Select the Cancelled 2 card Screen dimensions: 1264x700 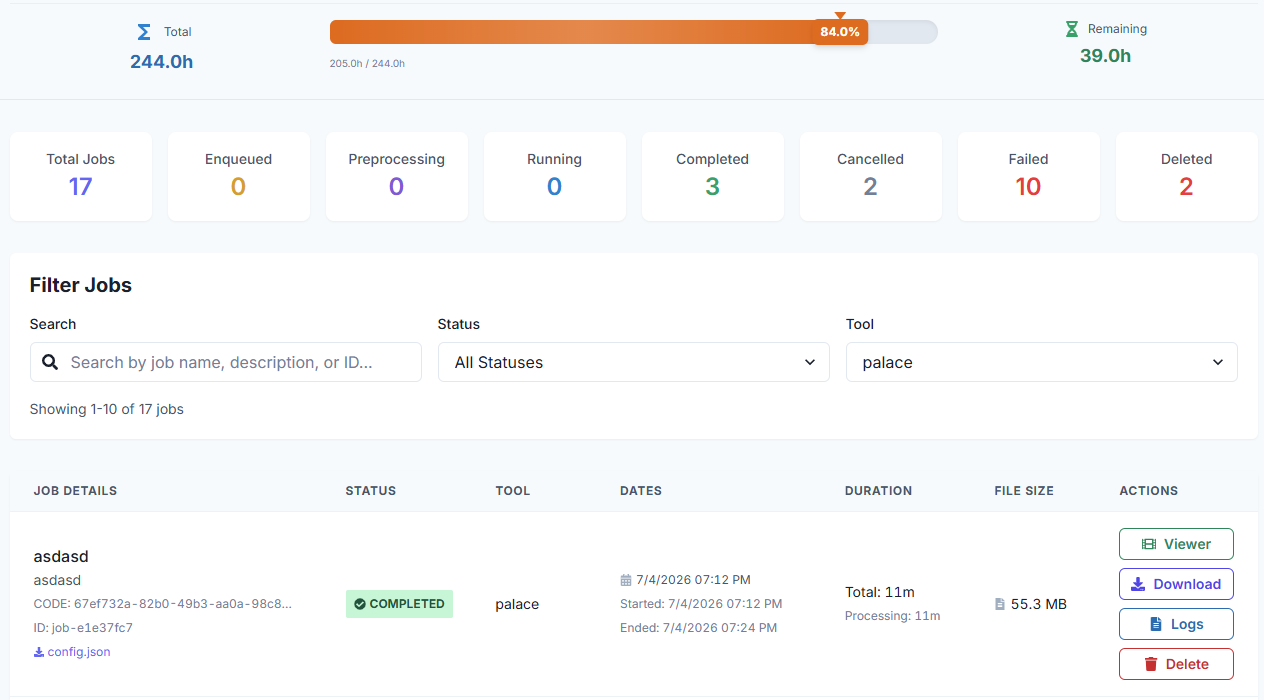point(871,176)
